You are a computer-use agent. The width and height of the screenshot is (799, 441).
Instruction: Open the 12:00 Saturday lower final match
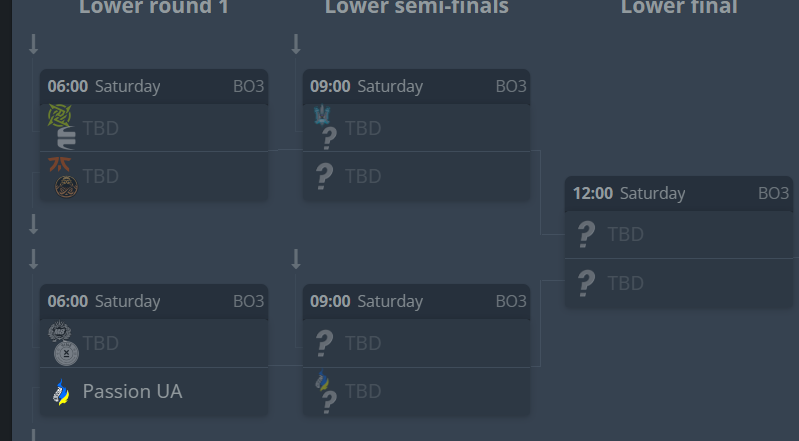[679, 193]
